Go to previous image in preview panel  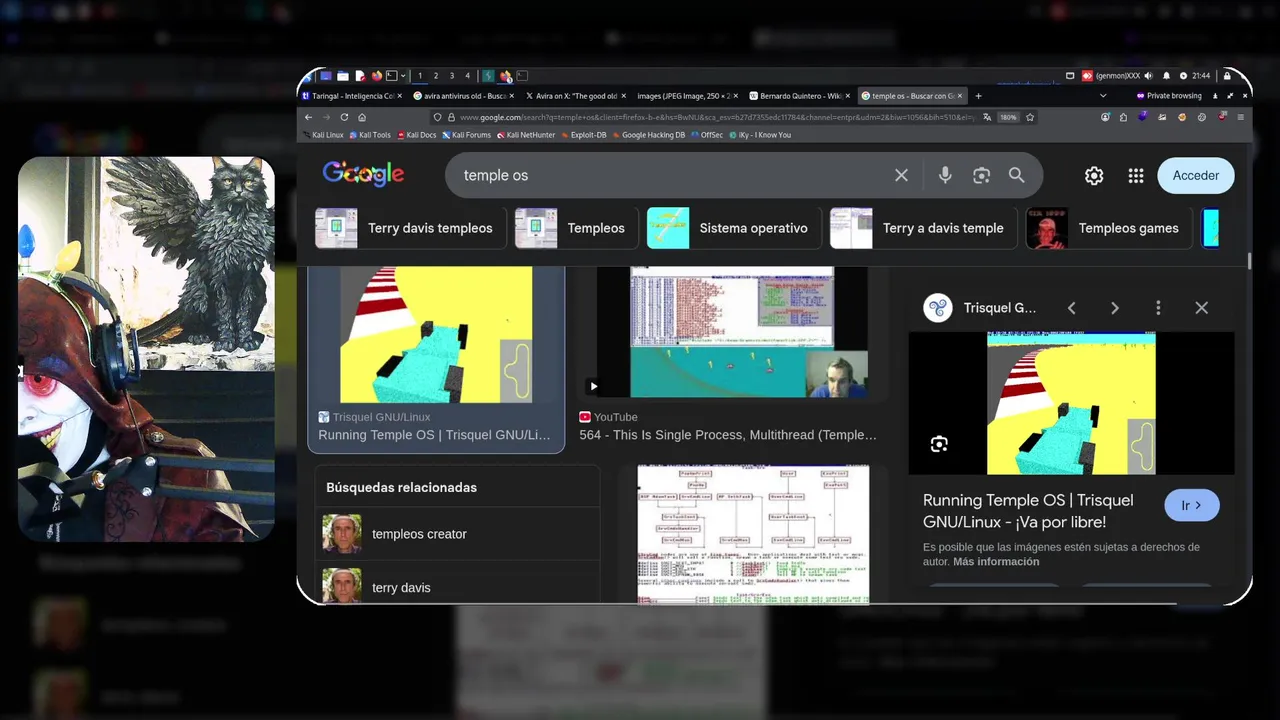pos(1071,308)
